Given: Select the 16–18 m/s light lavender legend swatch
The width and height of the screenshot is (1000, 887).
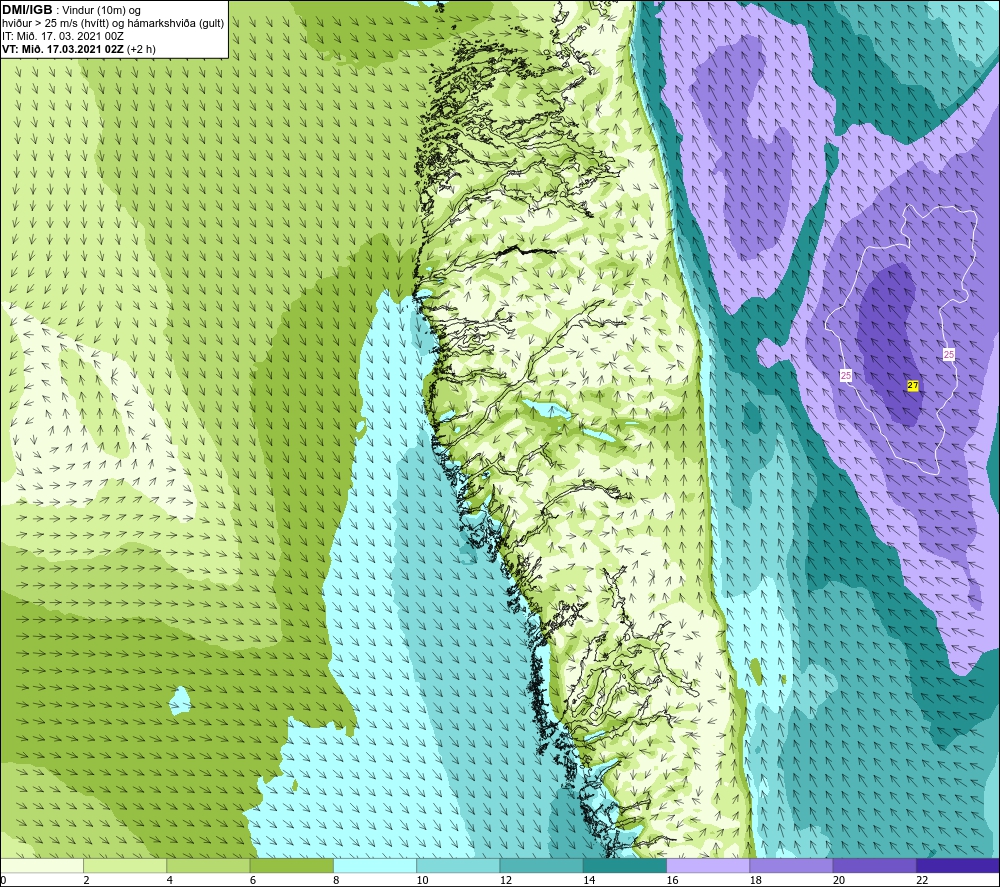Looking at the screenshot, I should (x=708, y=865).
